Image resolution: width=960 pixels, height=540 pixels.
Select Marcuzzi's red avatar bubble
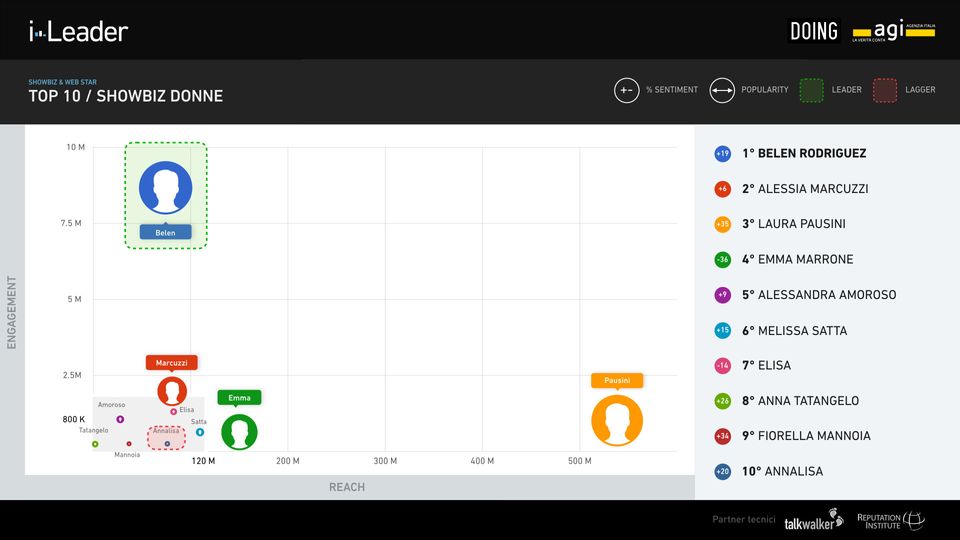pos(172,391)
